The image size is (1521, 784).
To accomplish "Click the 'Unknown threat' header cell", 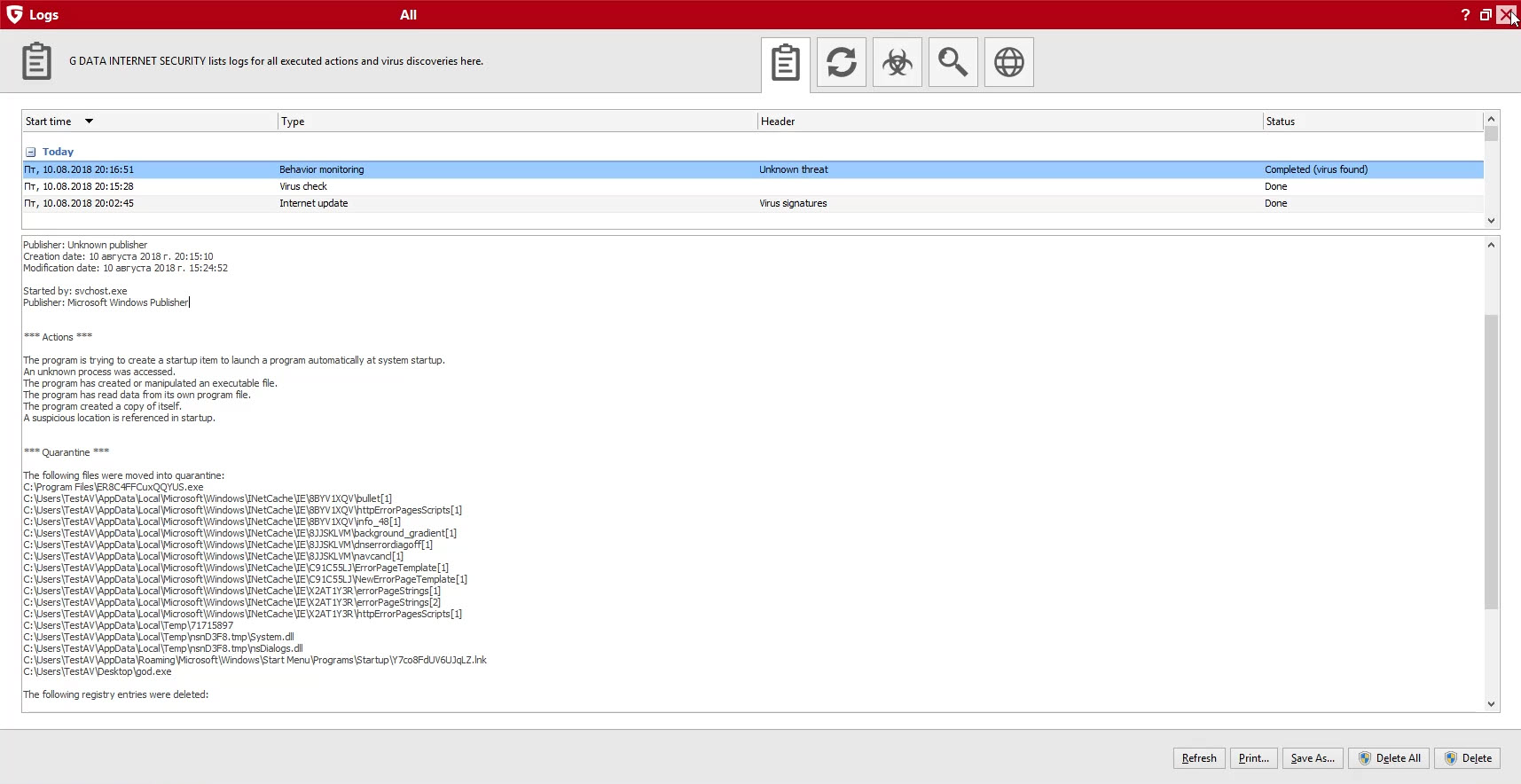I will pos(794,169).
